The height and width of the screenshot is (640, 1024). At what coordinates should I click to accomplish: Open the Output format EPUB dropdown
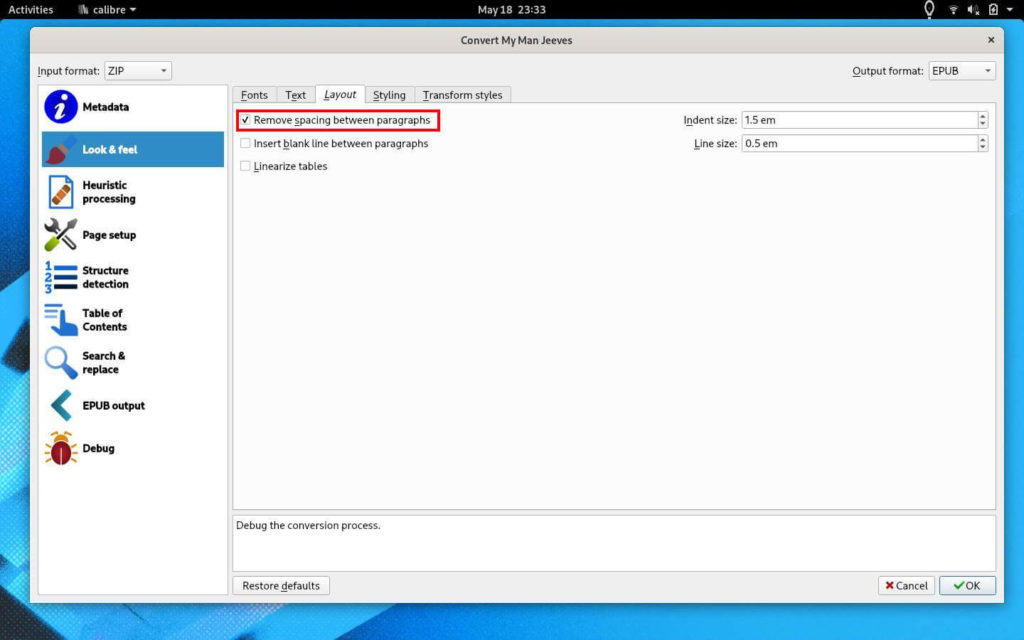[961, 71]
